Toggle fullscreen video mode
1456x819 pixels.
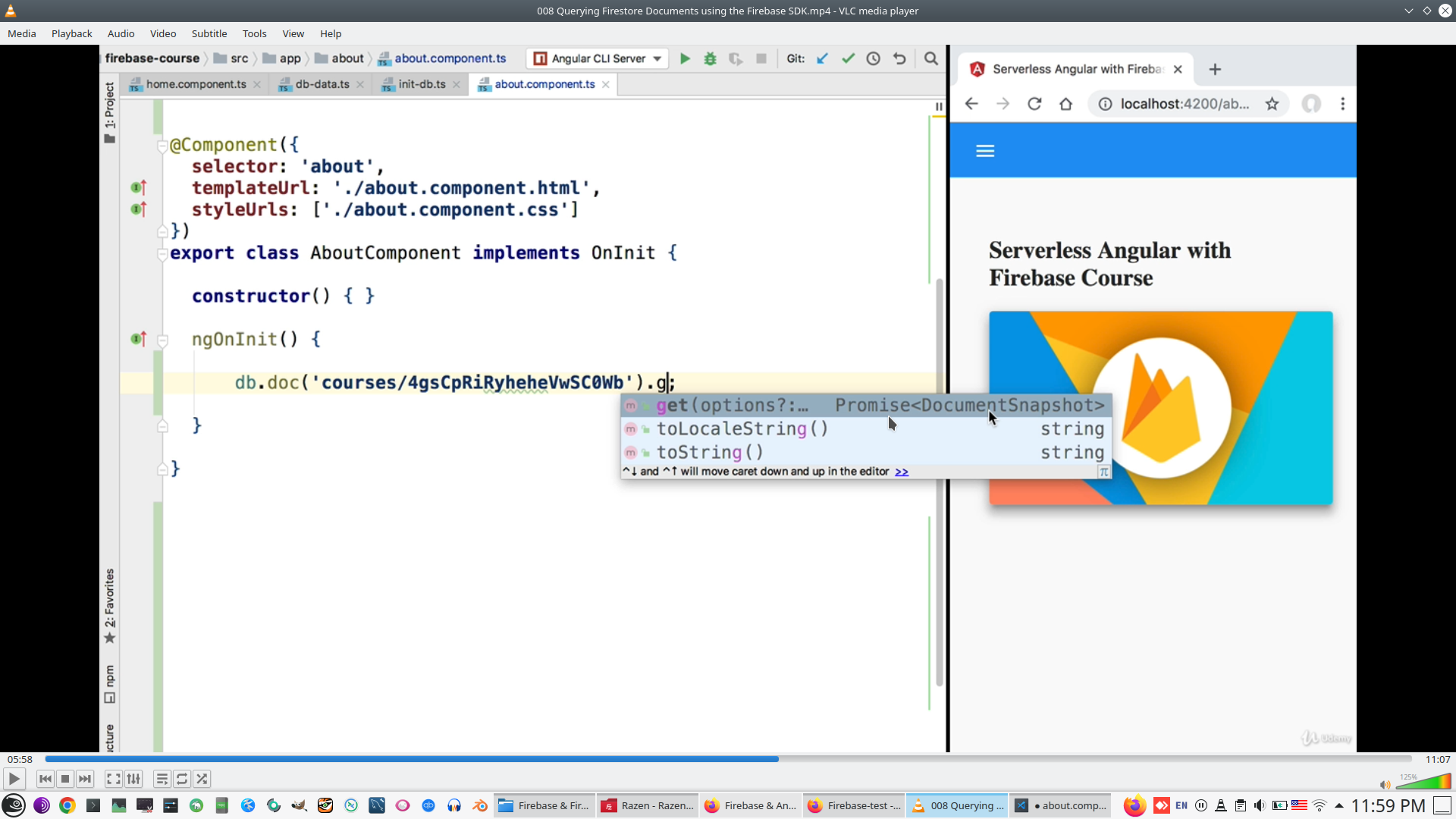113,779
